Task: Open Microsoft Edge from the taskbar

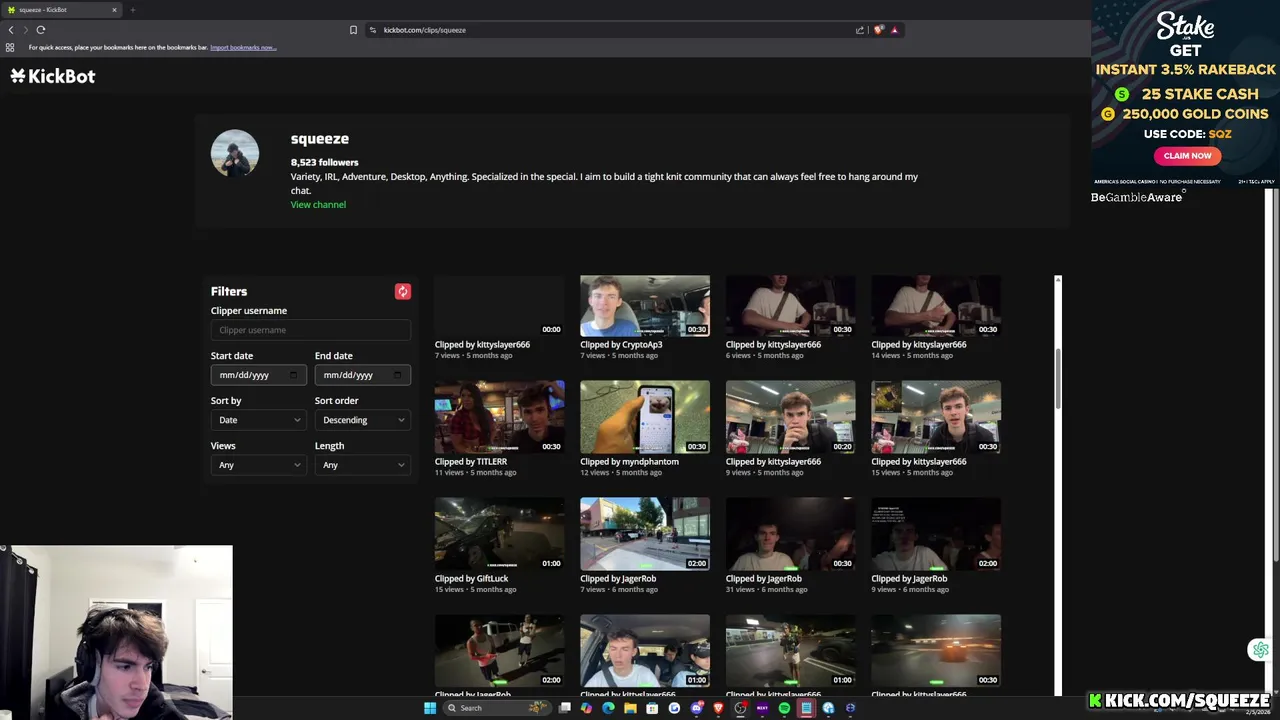Action: [x=608, y=708]
